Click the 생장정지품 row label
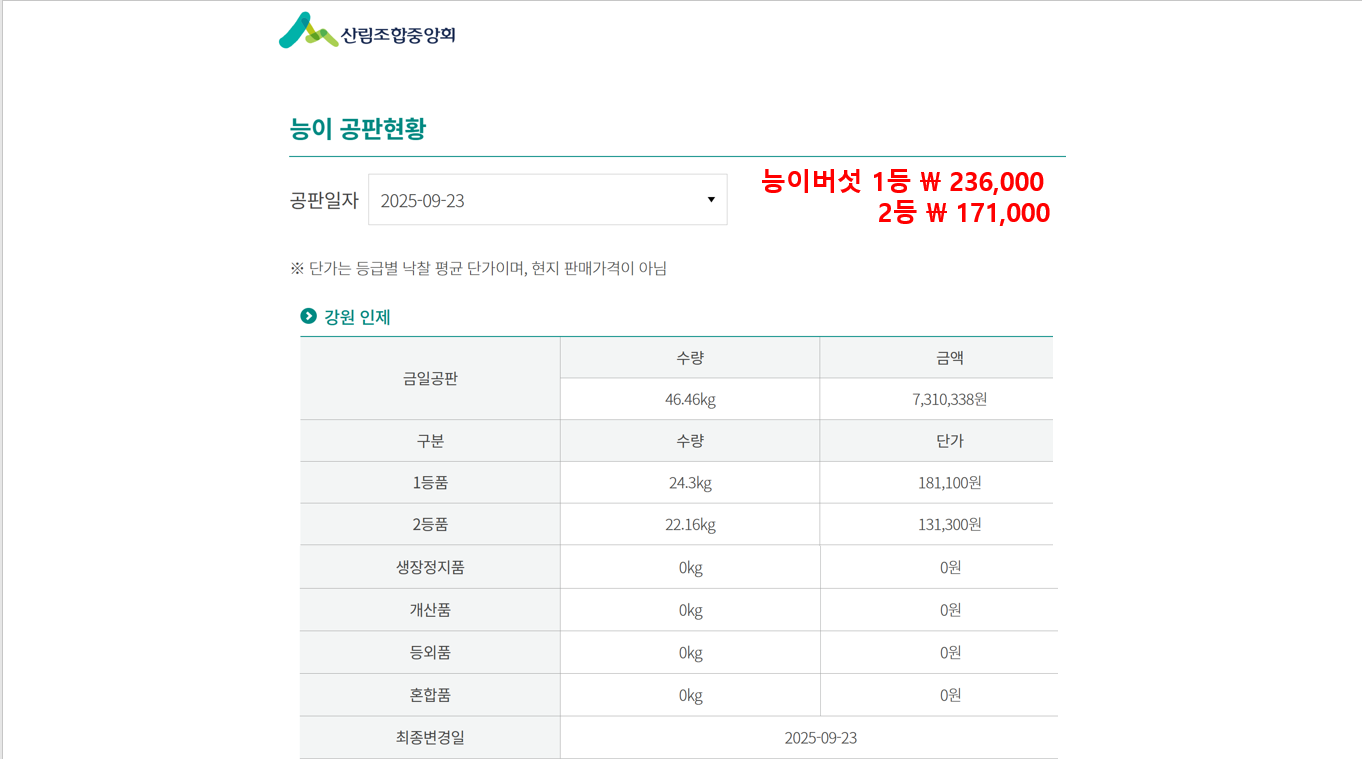The image size is (1362, 759). [430, 568]
